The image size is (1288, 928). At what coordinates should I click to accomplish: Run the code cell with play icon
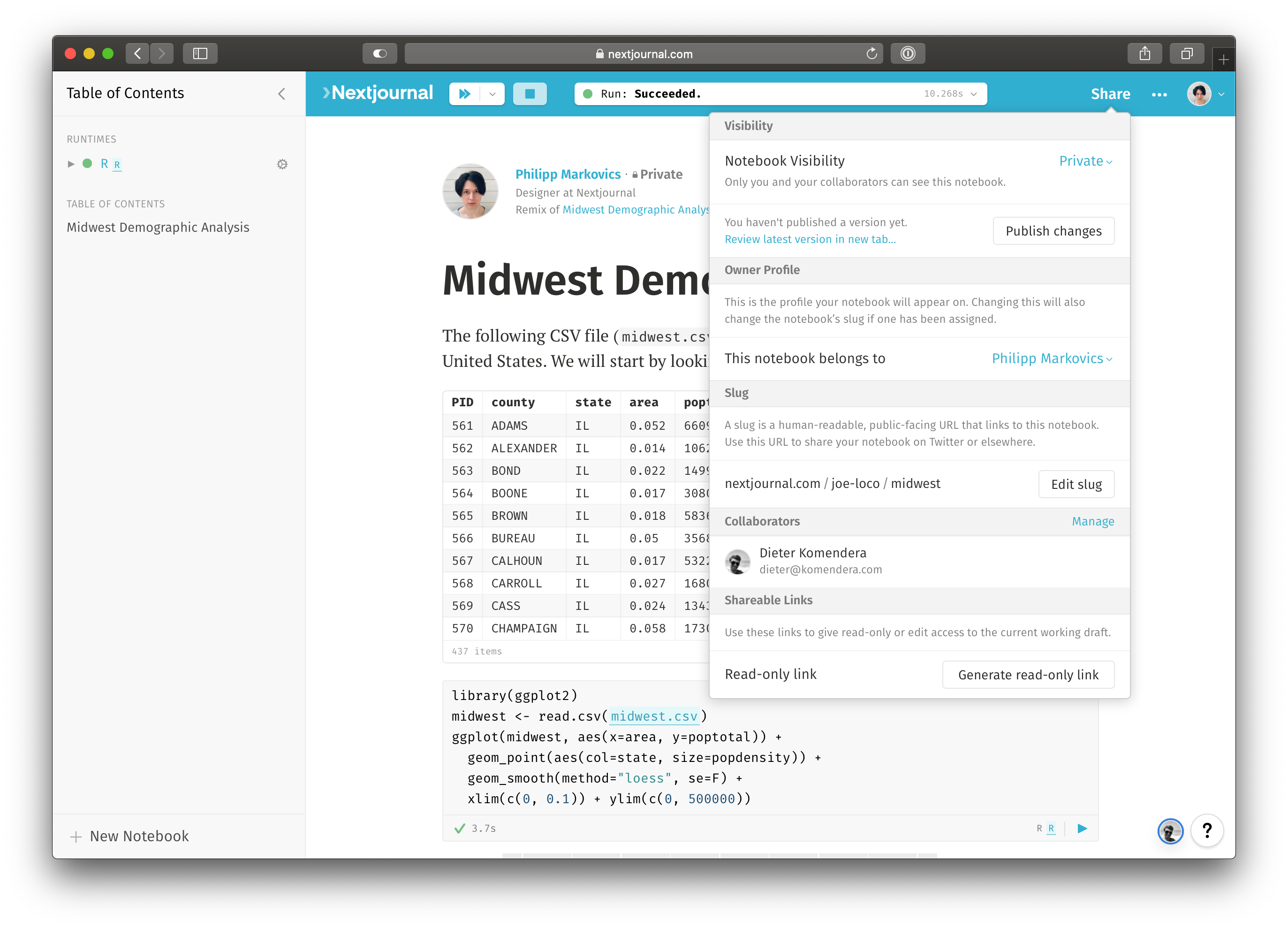(x=1082, y=828)
